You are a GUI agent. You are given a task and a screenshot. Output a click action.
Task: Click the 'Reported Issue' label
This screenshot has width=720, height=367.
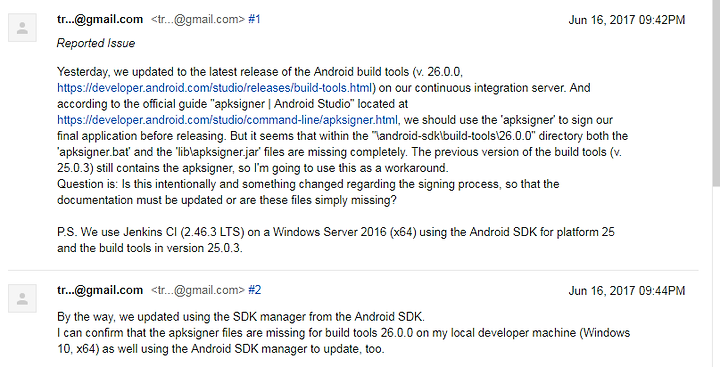click(x=96, y=43)
